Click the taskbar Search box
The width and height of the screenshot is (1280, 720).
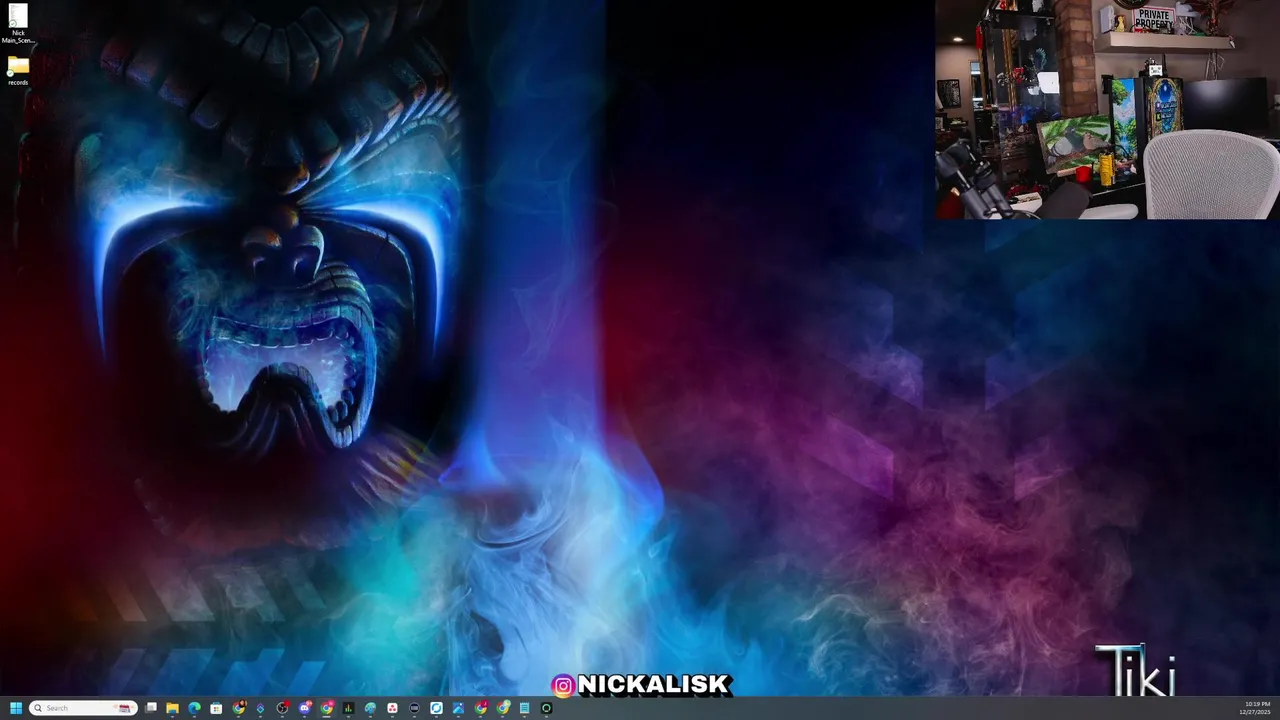pyautogui.click(x=83, y=708)
